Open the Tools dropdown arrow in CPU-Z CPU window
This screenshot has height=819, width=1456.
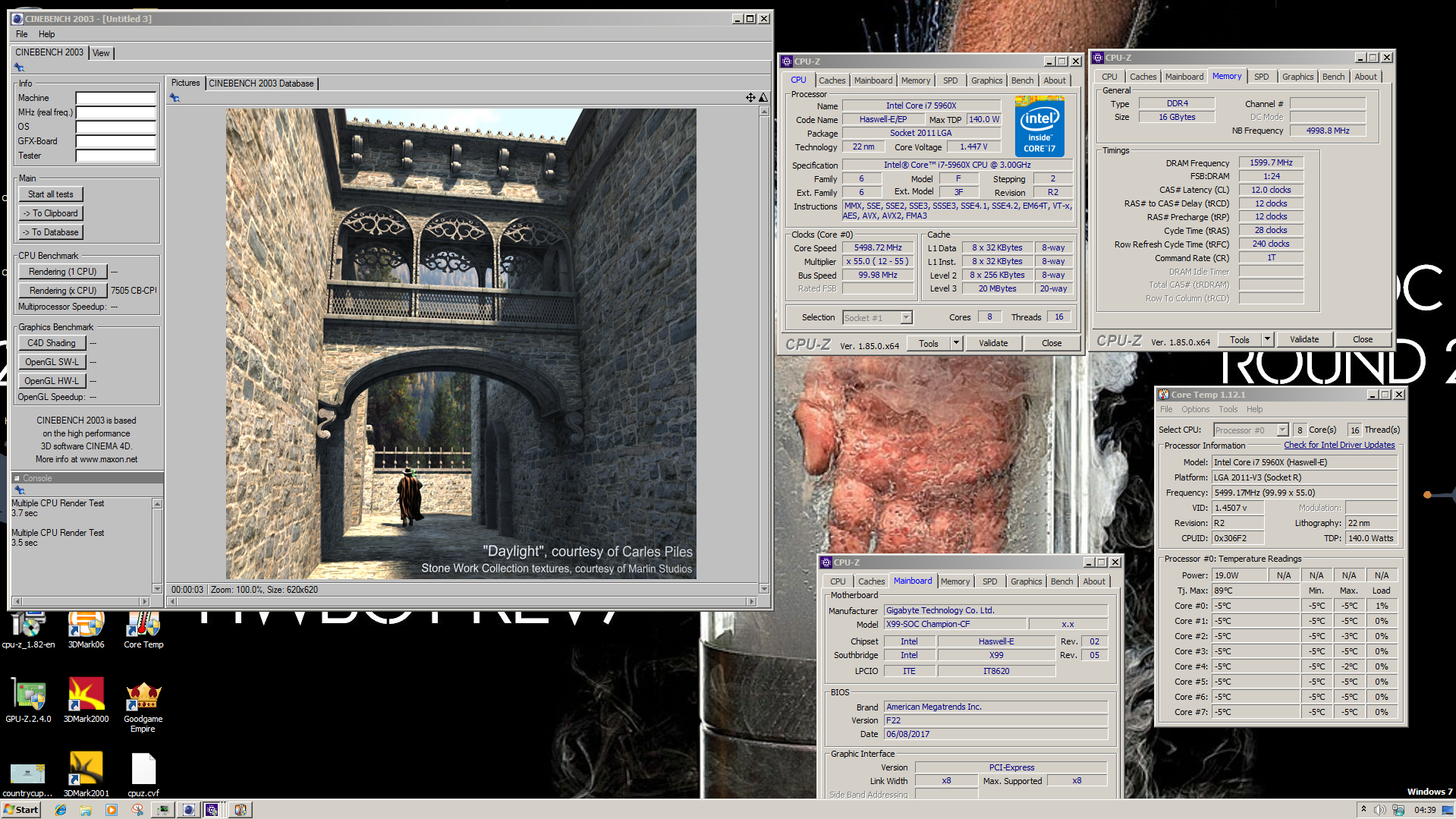(956, 343)
